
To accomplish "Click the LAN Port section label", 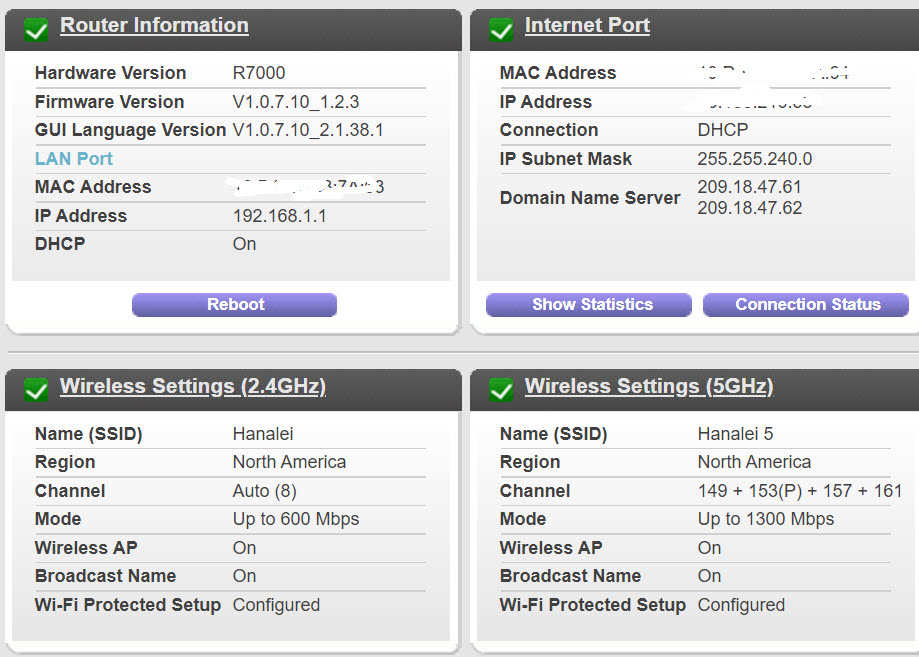I will (x=74, y=159).
